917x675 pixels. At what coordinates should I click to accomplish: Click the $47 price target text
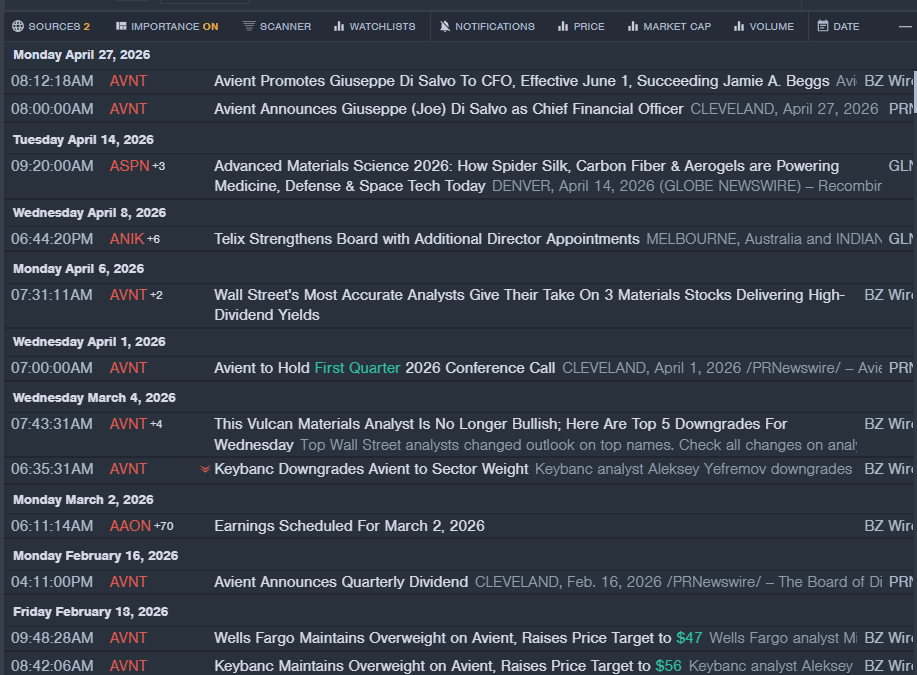pyautogui.click(x=689, y=638)
